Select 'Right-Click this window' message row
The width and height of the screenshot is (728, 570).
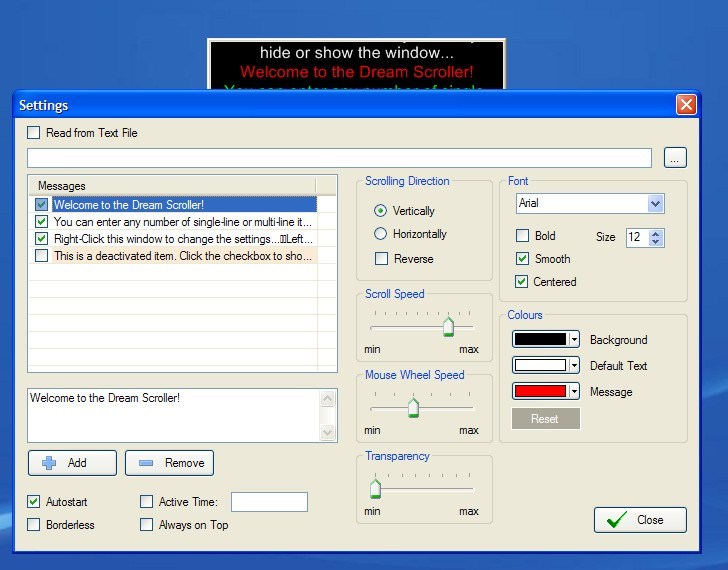[183, 239]
